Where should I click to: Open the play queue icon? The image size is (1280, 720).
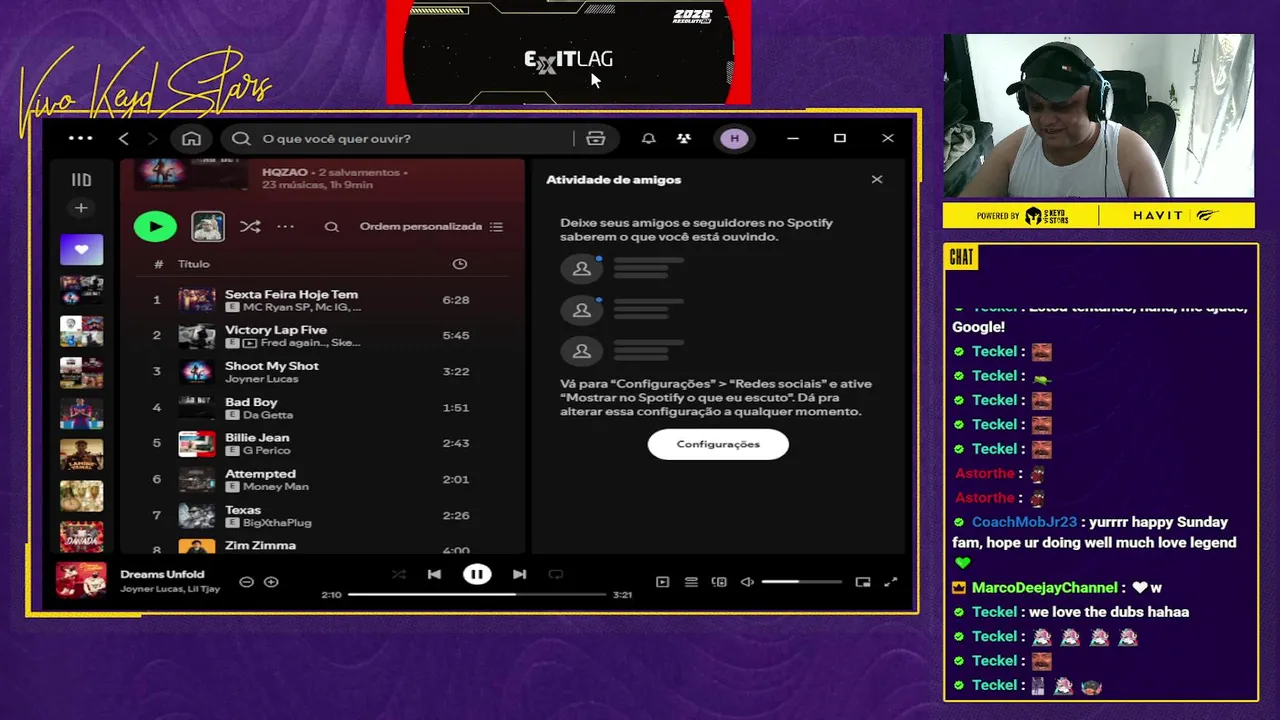pos(691,582)
